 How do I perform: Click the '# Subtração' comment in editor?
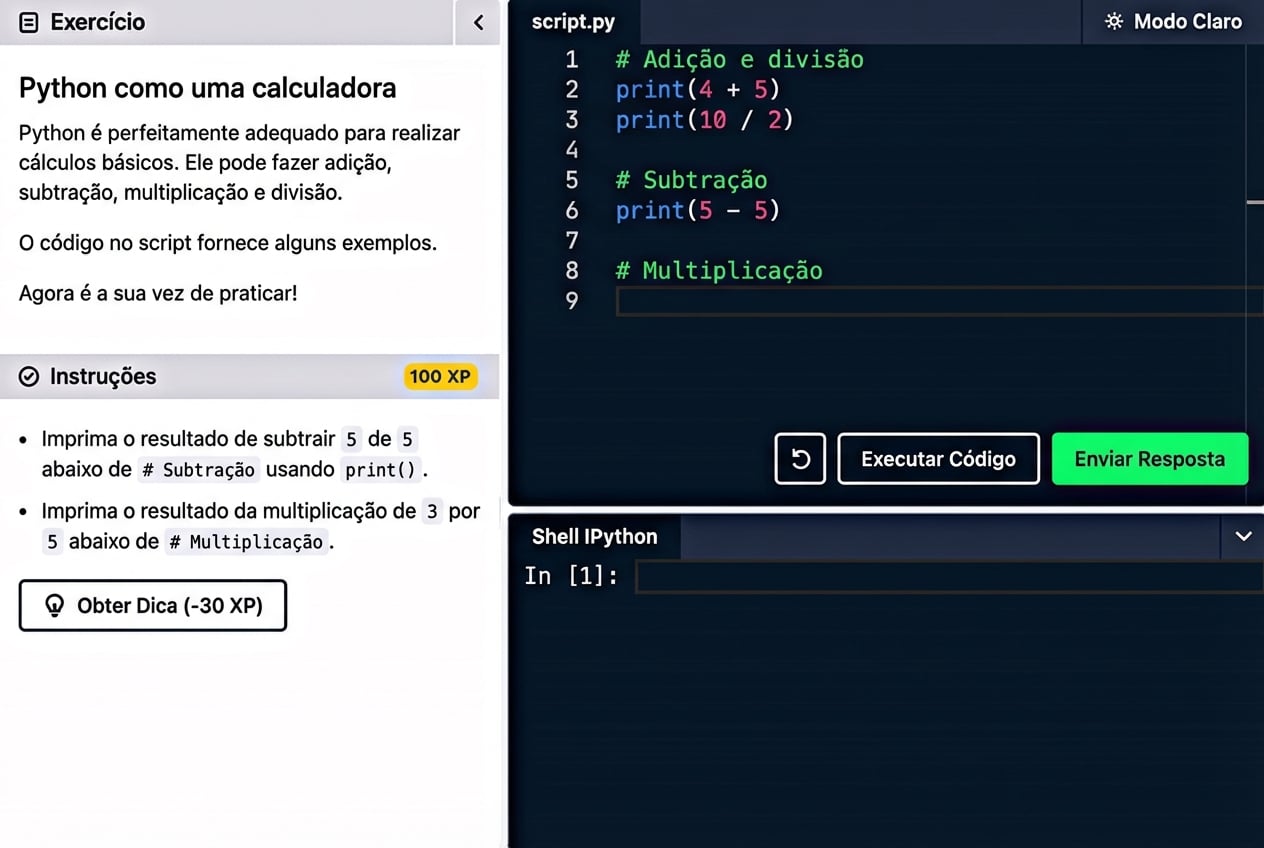pos(692,180)
